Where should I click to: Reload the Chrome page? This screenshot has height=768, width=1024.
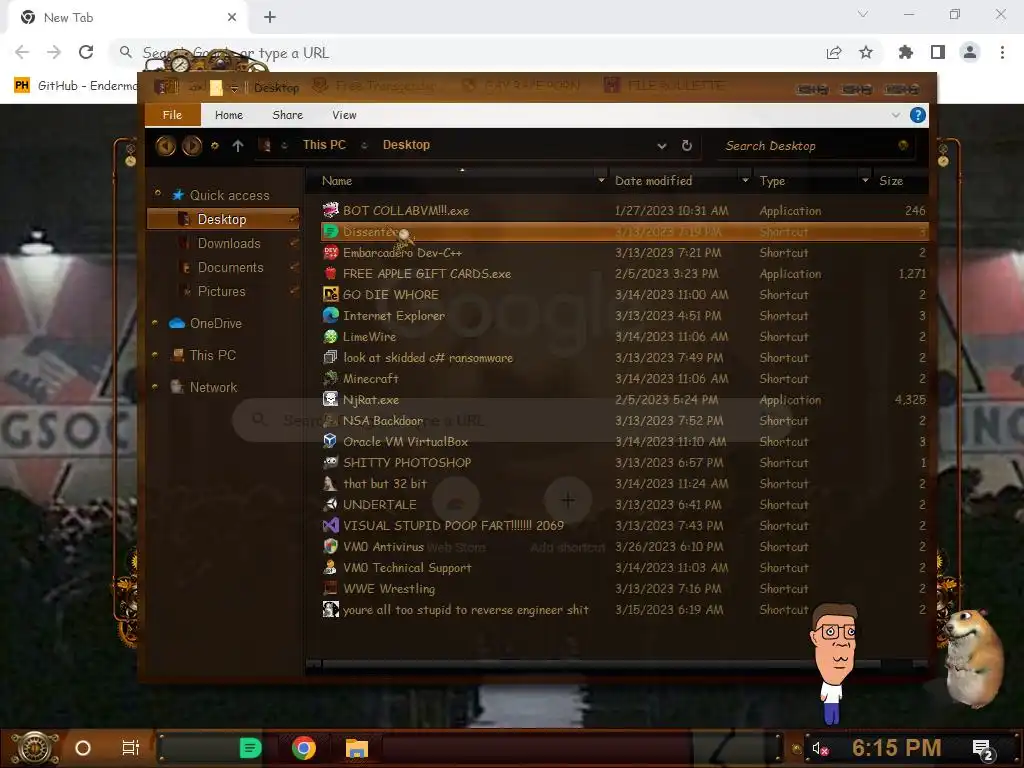pos(86,52)
